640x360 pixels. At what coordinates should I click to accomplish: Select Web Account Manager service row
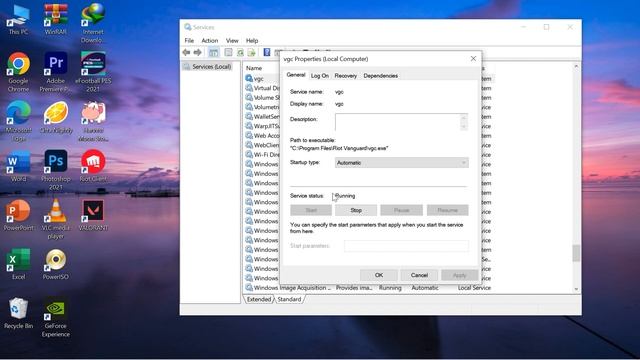coord(262,136)
